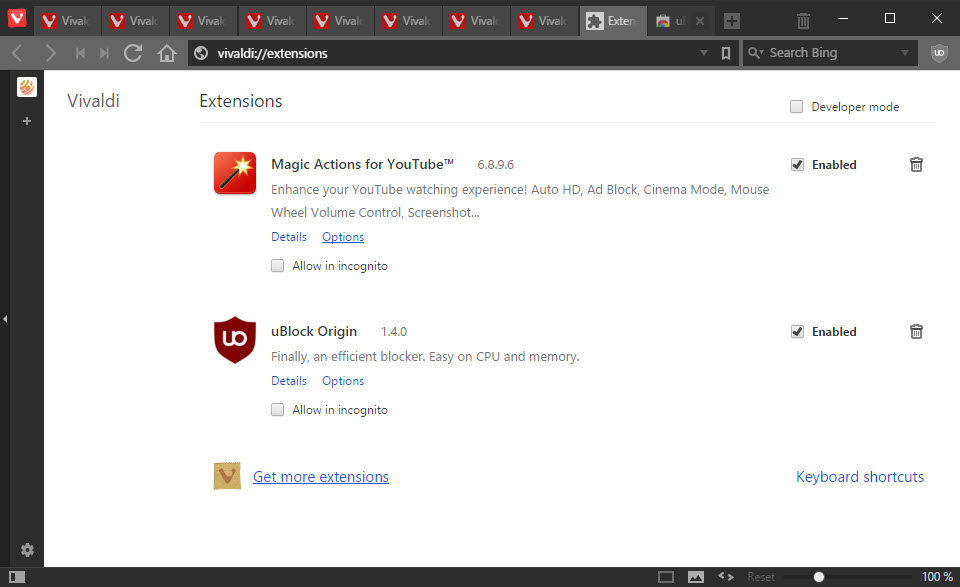960x587 pixels.
Task: Open Options for Magic Actions for YouTube
Action: pyautogui.click(x=343, y=237)
